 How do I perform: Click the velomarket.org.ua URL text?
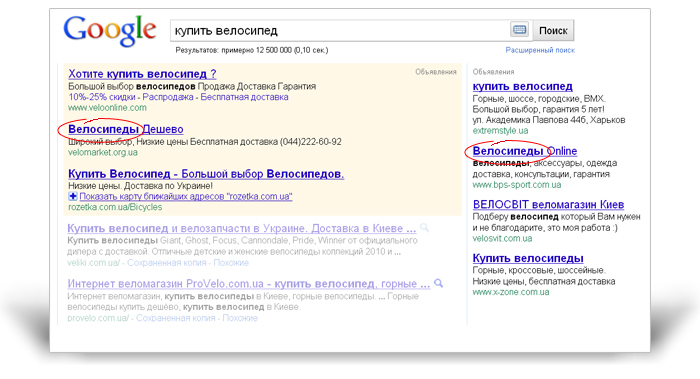[x=103, y=152]
